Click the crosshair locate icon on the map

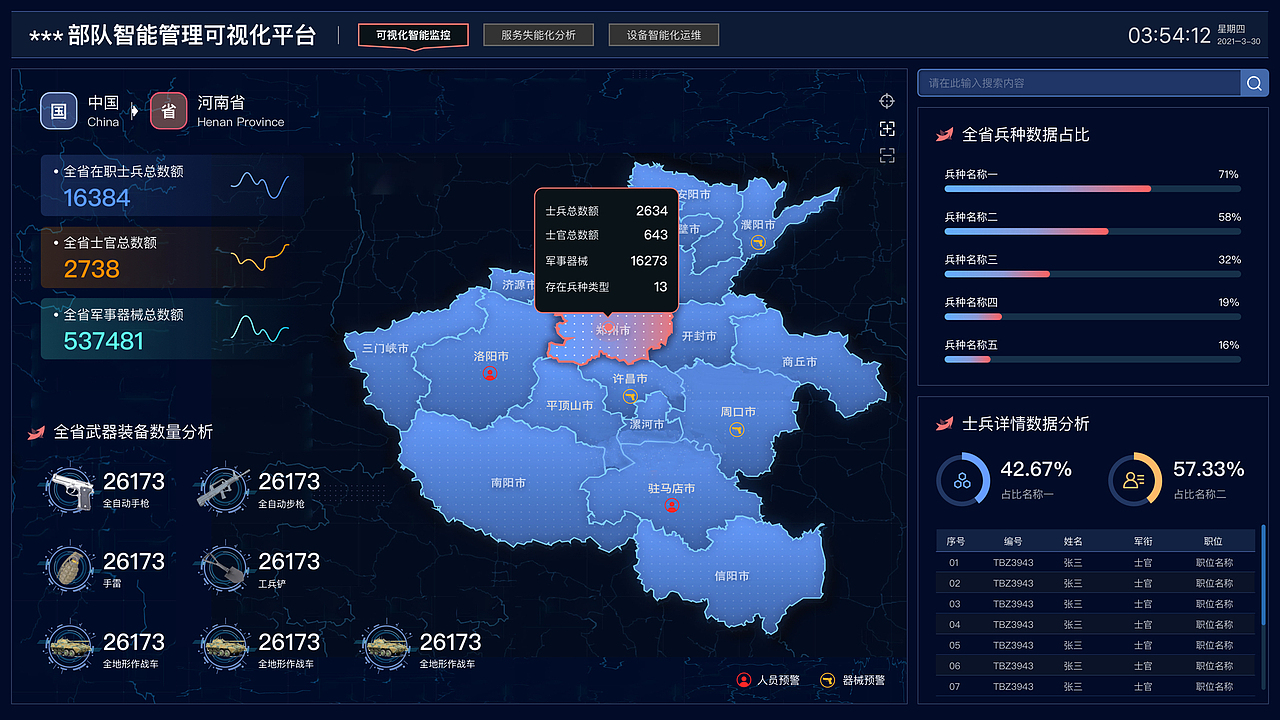pos(886,101)
